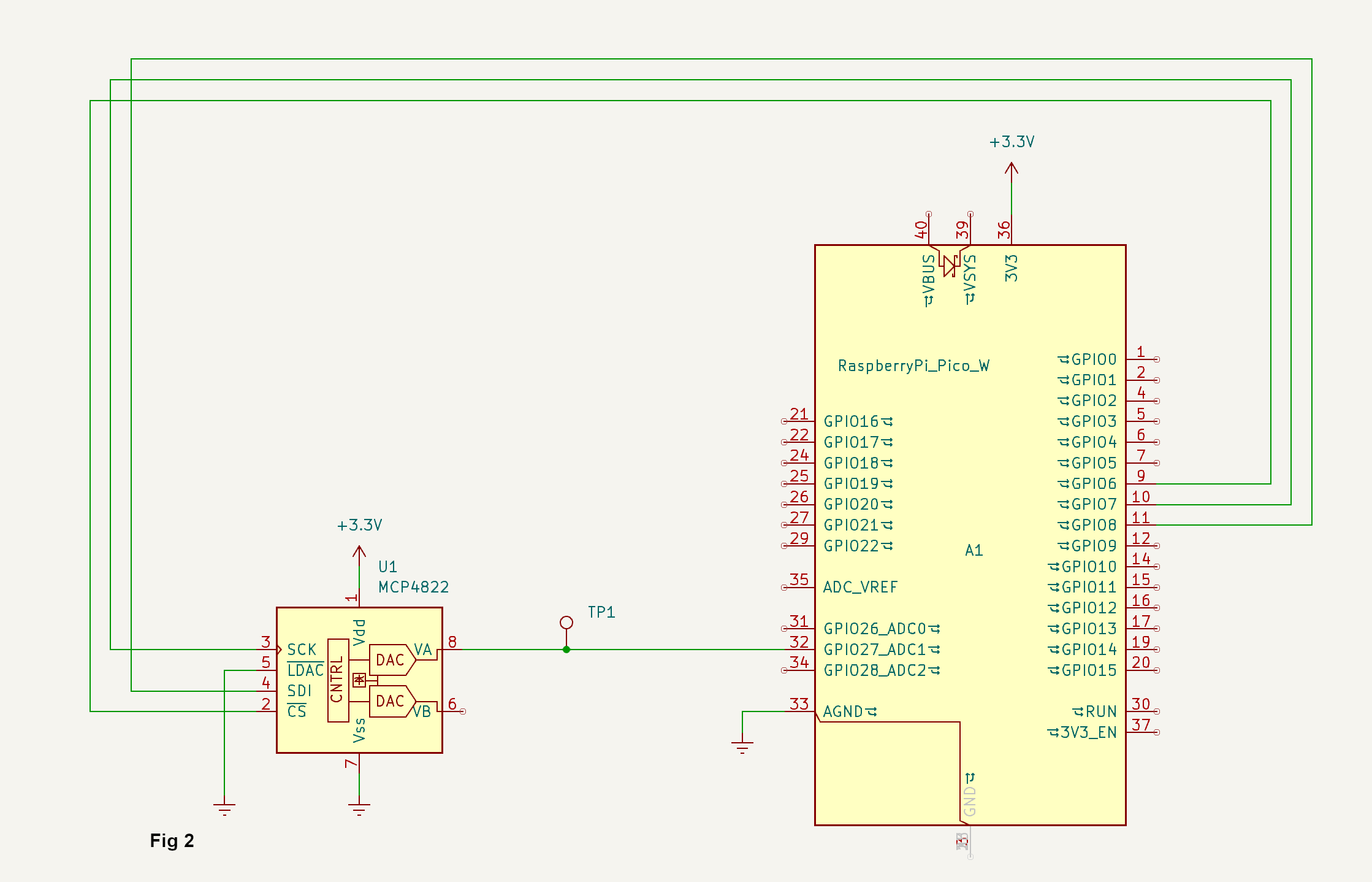Click the upper DAC block with VA output
Viewport: 1372px width, 882px height.
[x=392, y=660]
